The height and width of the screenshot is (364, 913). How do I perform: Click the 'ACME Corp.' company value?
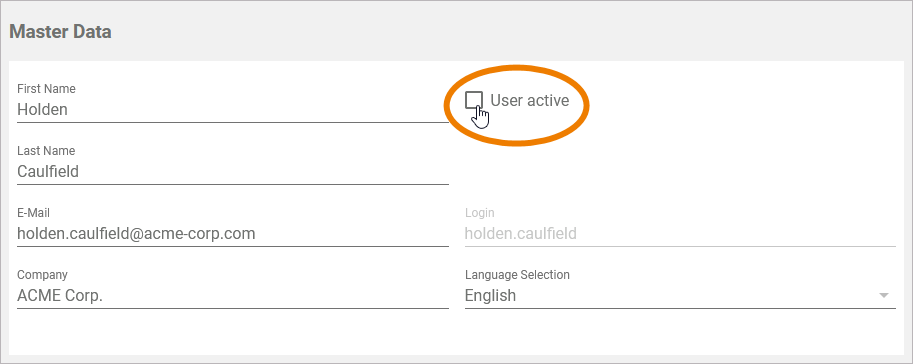coord(60,296)
